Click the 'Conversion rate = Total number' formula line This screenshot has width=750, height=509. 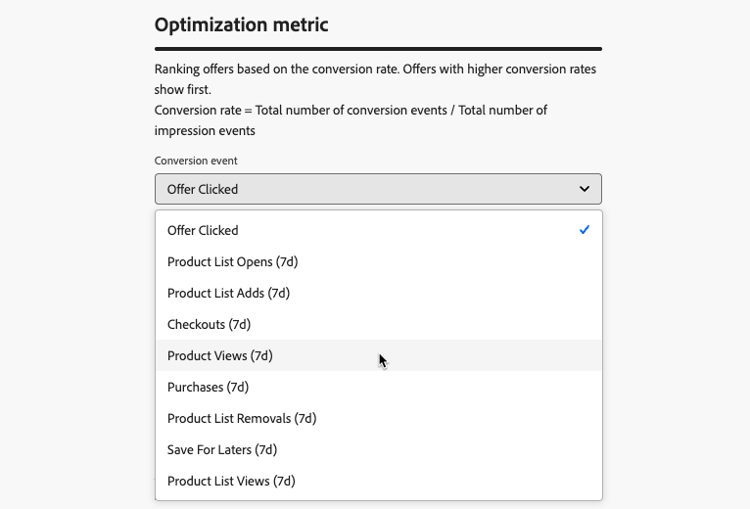(x=350, y=110)
